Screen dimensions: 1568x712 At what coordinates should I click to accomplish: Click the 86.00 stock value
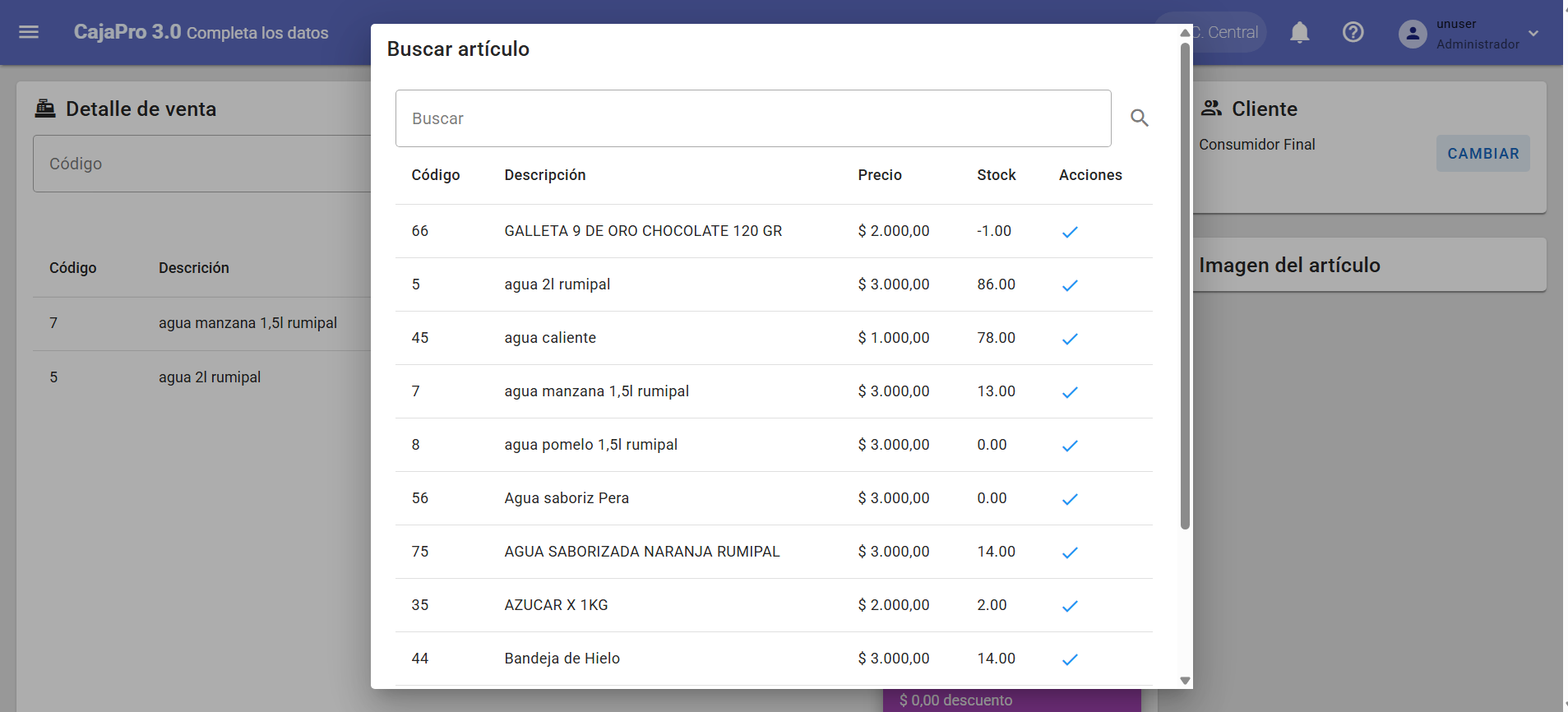997,284
